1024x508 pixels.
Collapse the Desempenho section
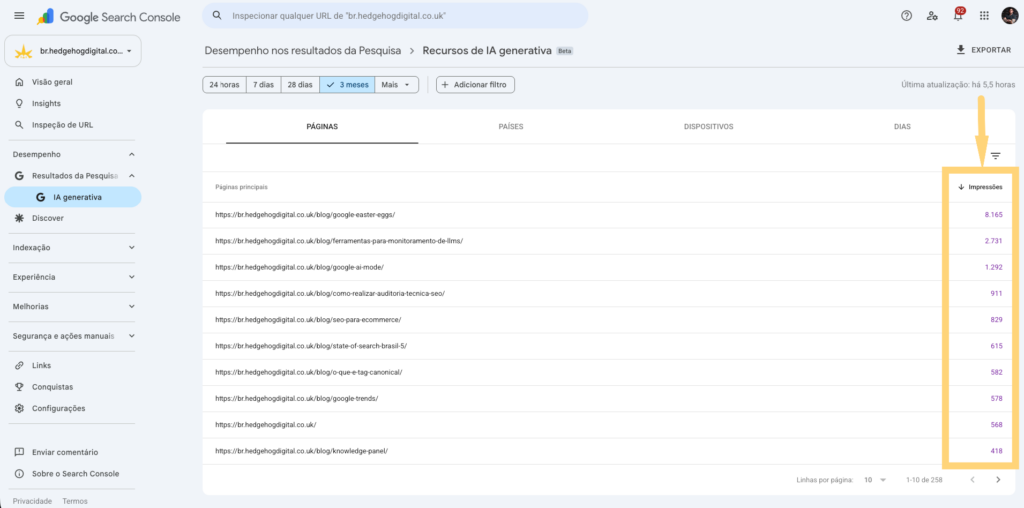(132, 155)
